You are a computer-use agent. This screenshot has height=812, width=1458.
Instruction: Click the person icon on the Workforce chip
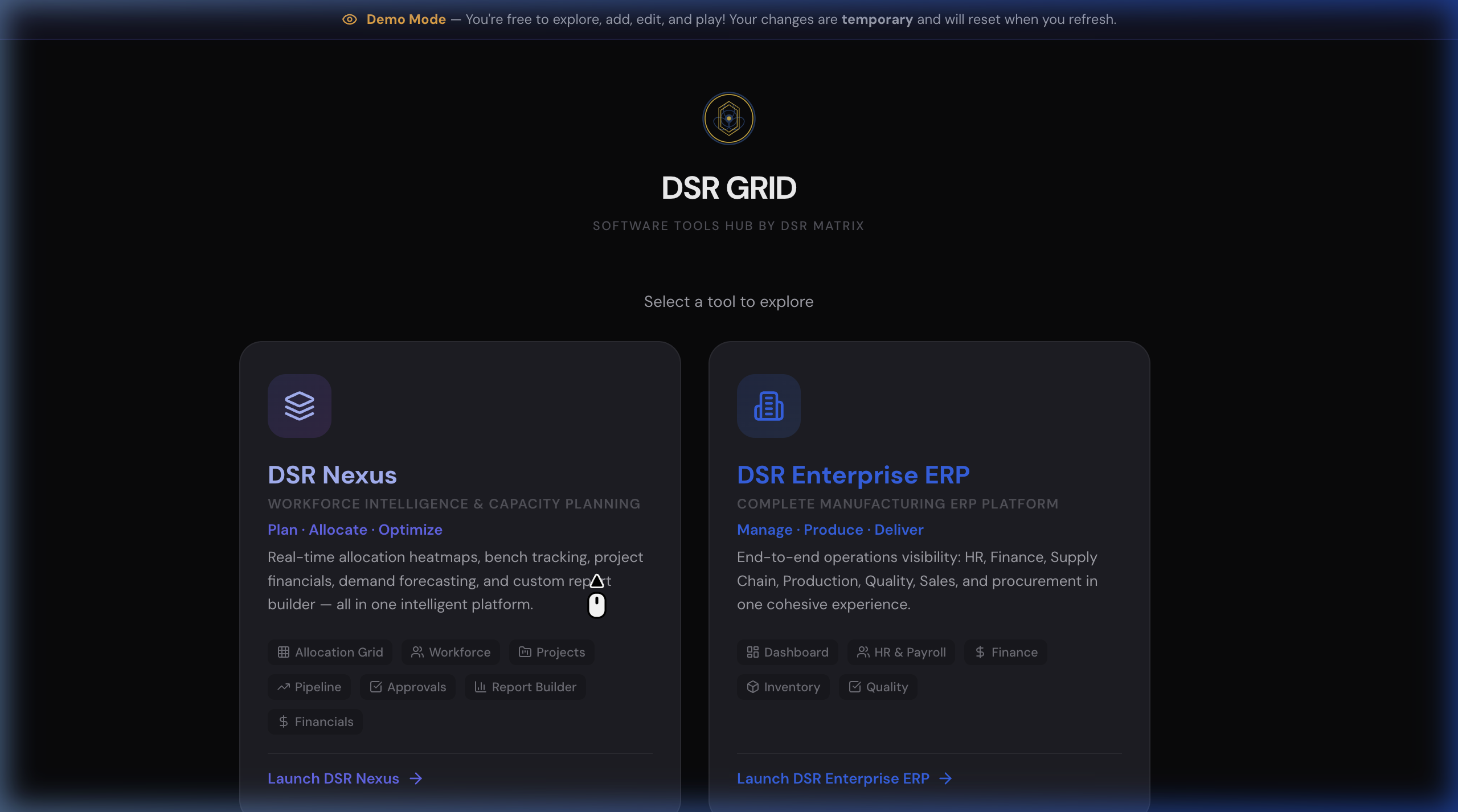pyautogui.click(x=417, y=652)
